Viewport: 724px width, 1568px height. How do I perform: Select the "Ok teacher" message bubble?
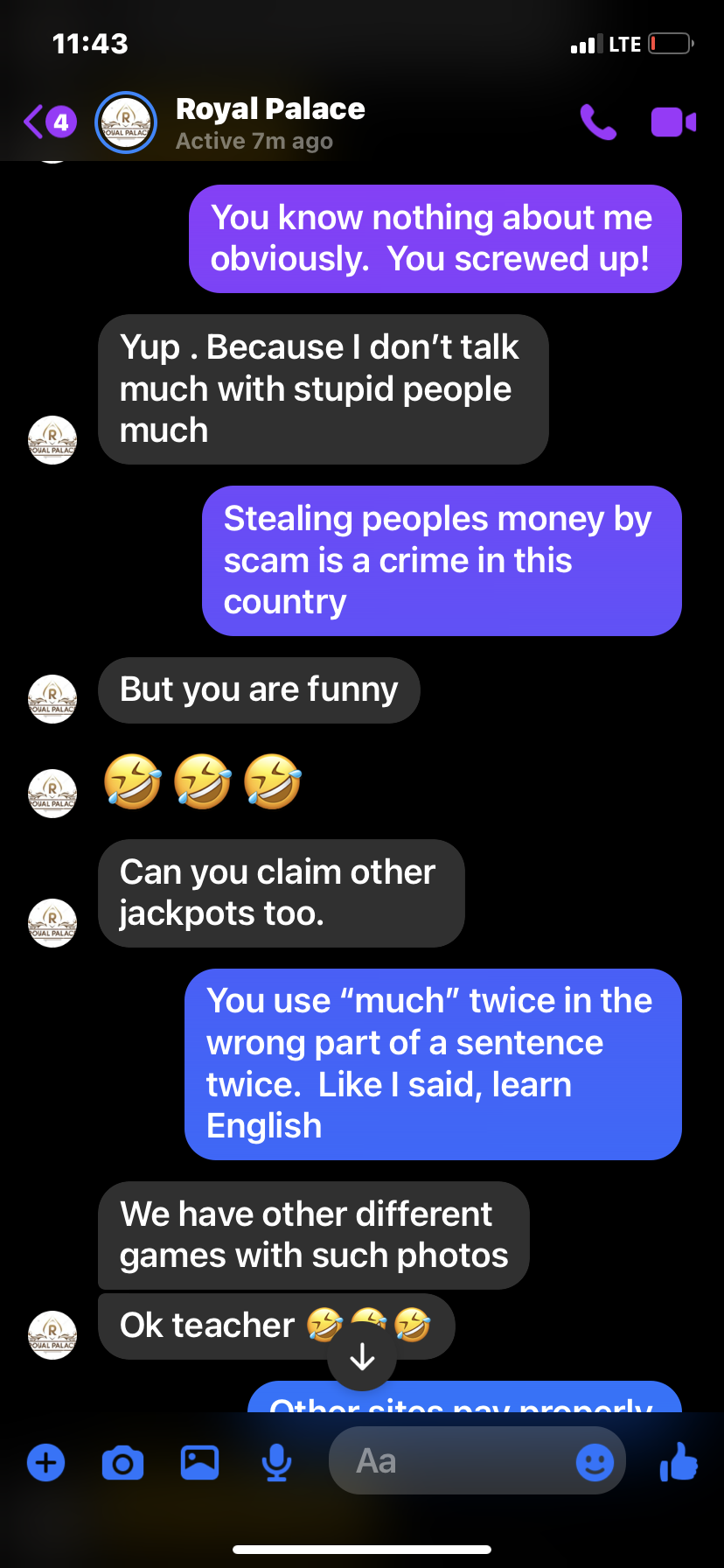pos(276,1326)
